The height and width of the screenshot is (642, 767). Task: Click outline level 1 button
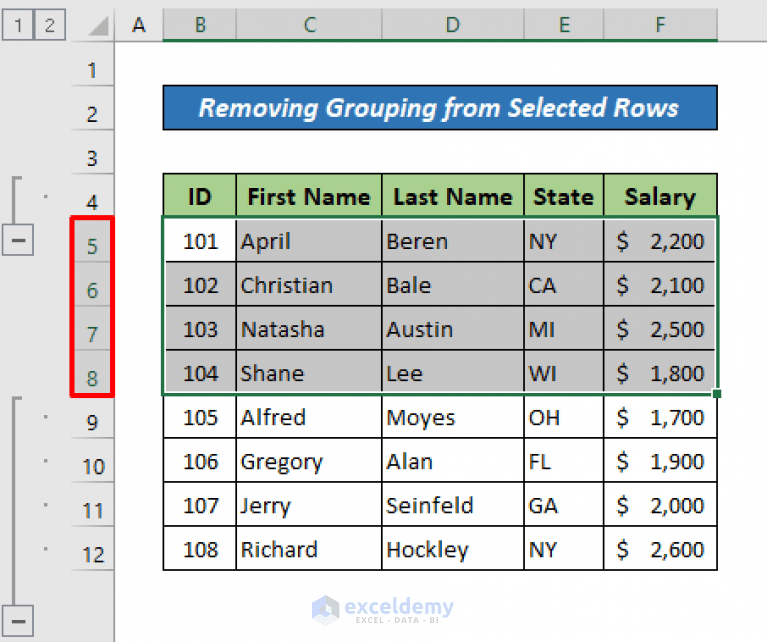[18, 24]
